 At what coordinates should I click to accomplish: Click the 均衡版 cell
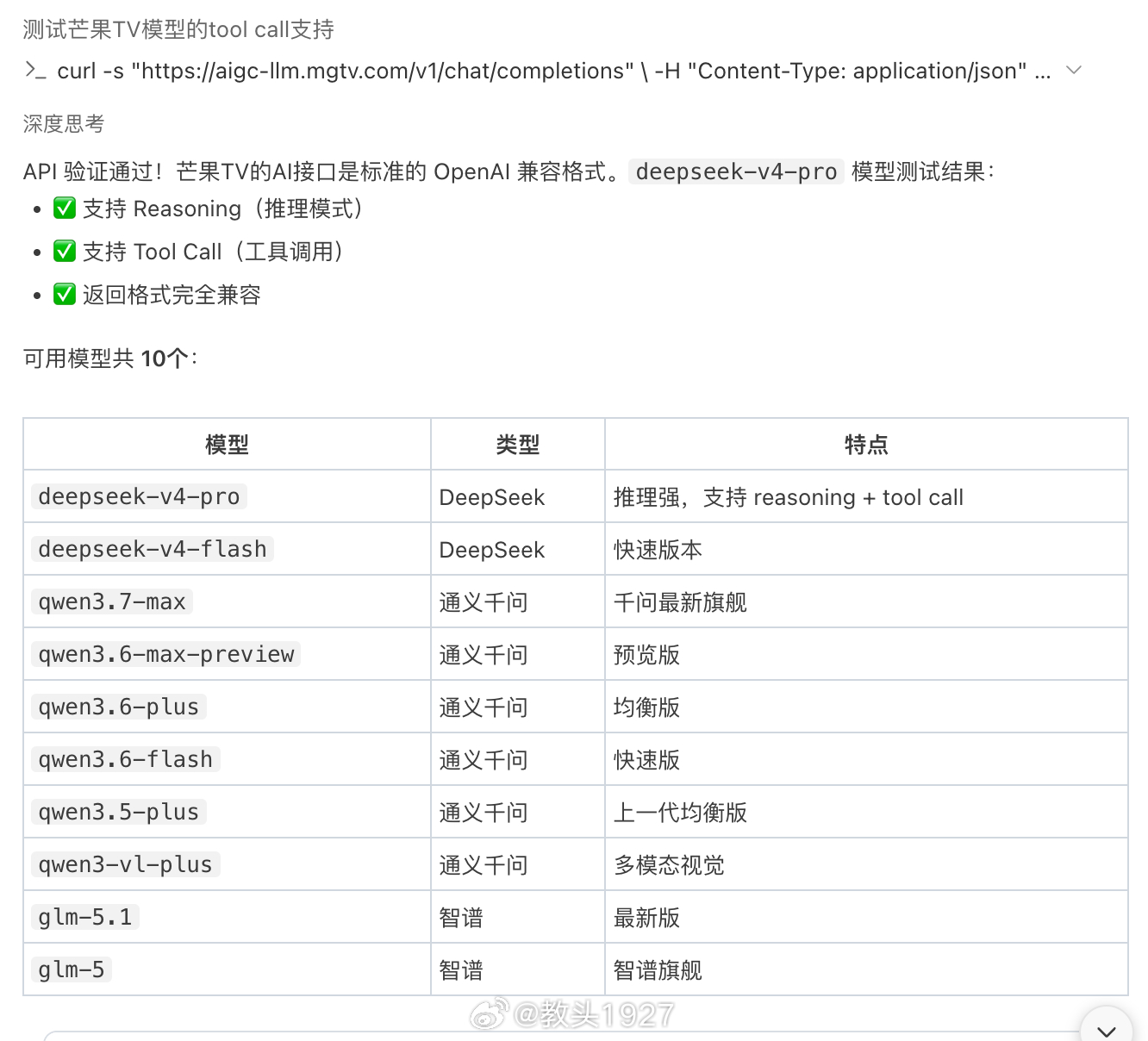pos(866,707)
